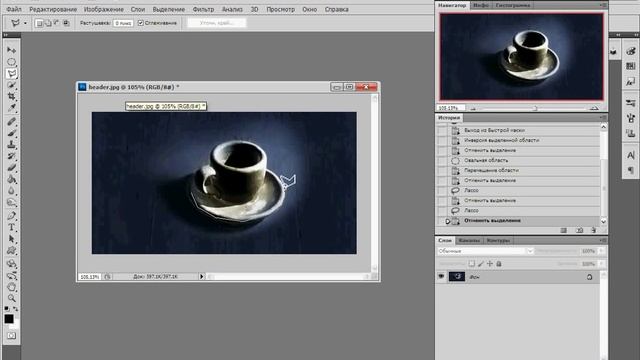Image resolution: width=640 pixels, height=360 pixels.
Task: Open document status bar info arrow menu
Action: coord(201,276)
